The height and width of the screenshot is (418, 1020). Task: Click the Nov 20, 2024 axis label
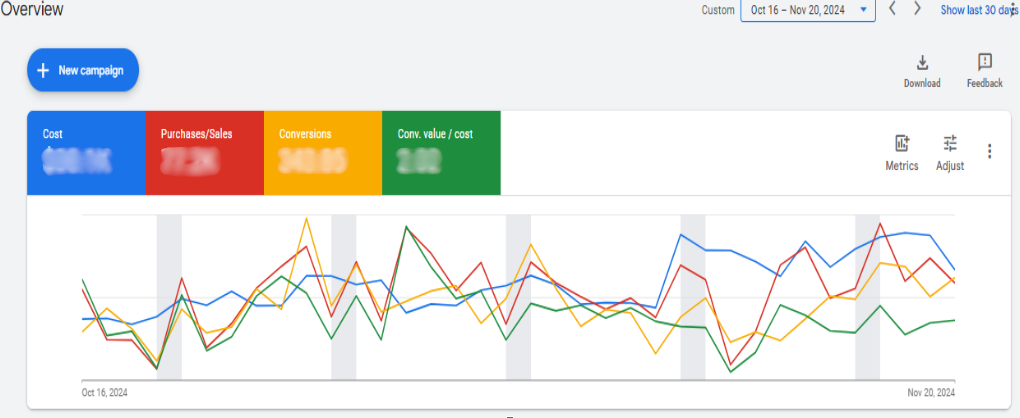tap(930, 393)
